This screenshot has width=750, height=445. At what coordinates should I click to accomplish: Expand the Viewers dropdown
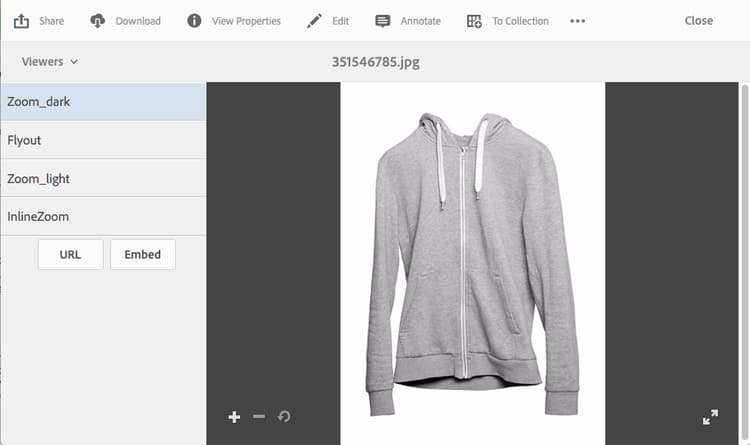point(50,62)
